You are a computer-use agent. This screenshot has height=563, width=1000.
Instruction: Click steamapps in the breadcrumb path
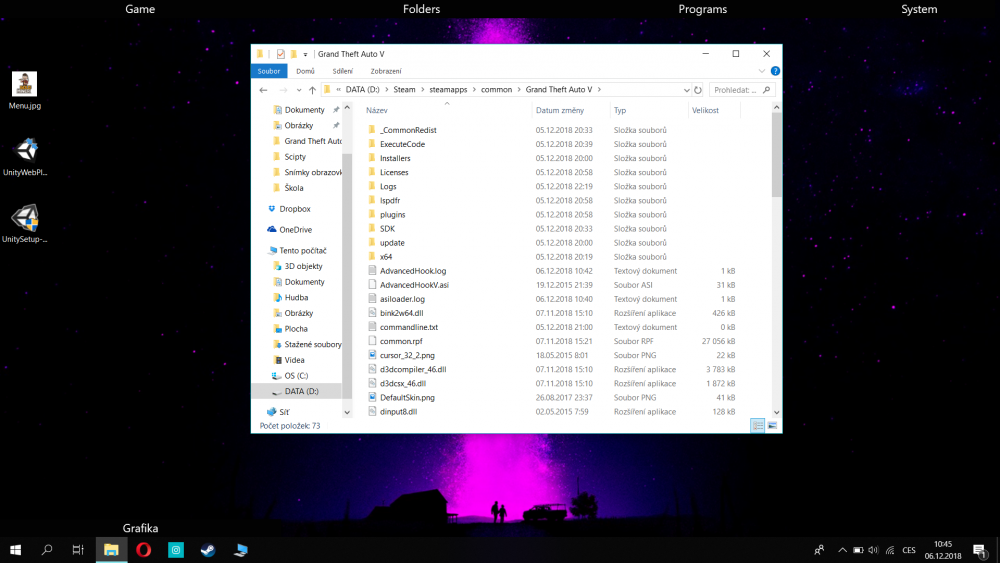click(448, 90)
